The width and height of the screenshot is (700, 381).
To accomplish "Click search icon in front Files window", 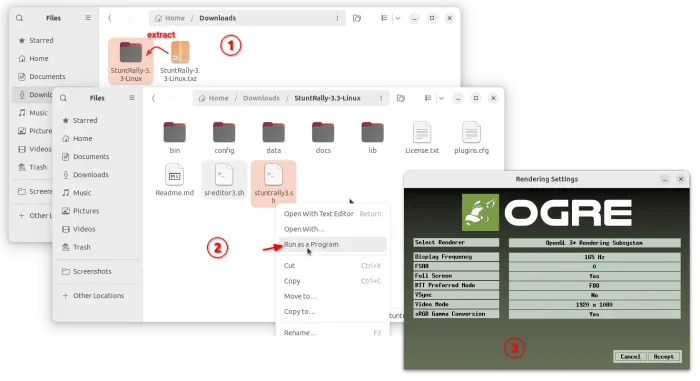I will (63, 98).
